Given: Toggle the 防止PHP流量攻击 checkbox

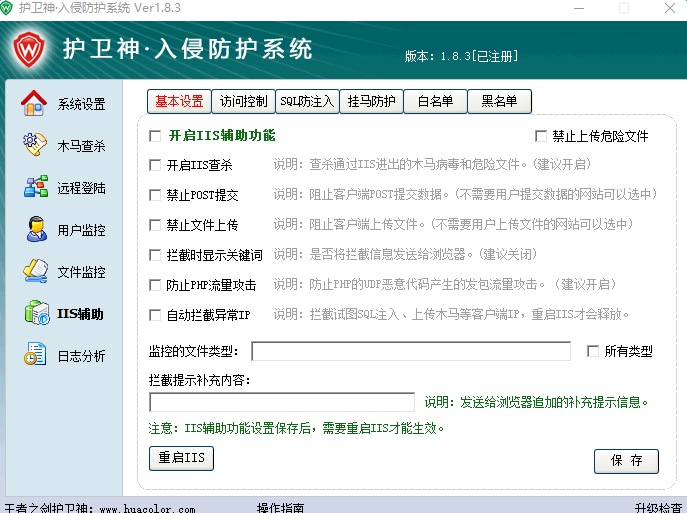Looking at the screenshot, I should pyautogui.click(x=155, y=285).
